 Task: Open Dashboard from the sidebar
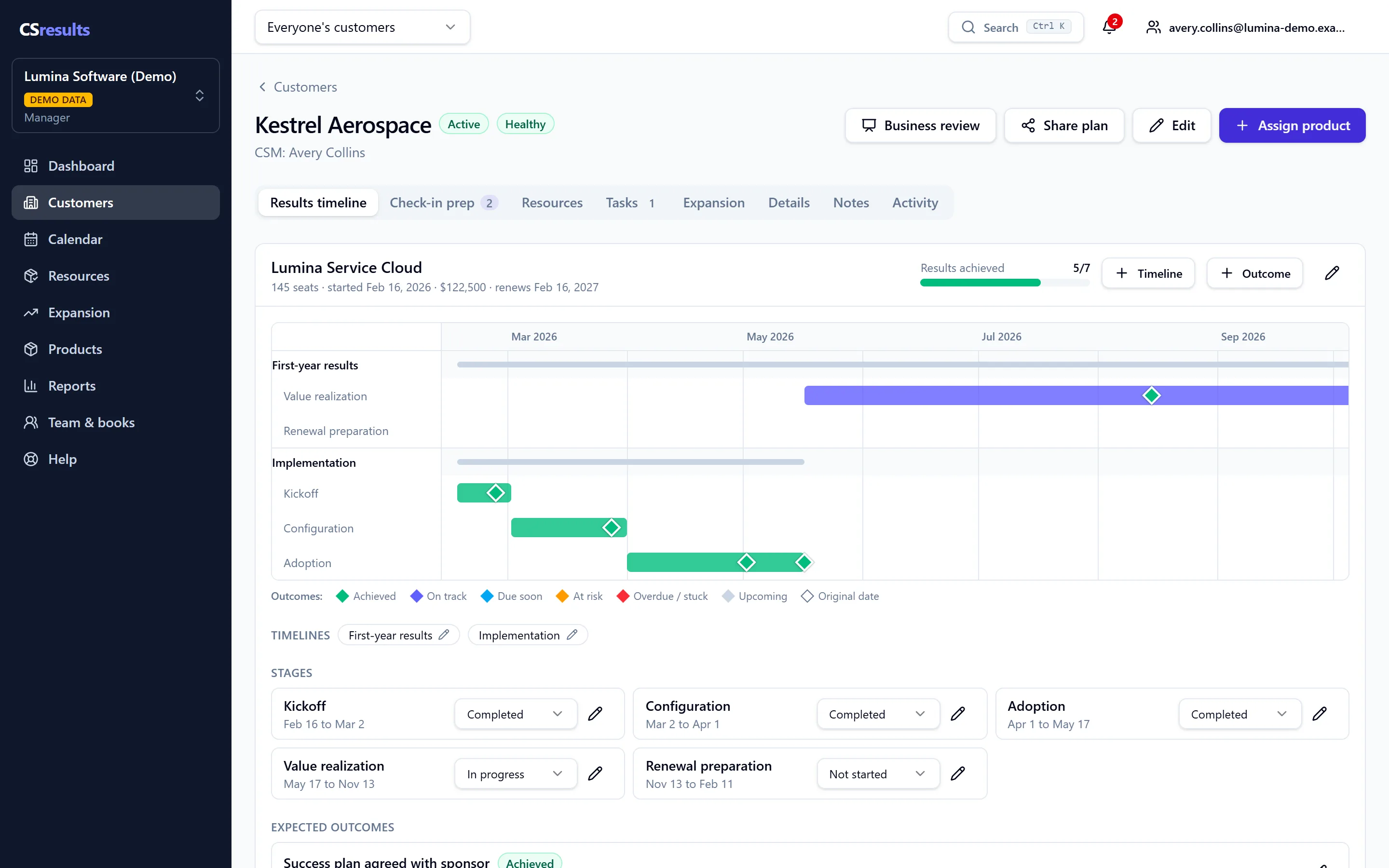coord(115,166)
